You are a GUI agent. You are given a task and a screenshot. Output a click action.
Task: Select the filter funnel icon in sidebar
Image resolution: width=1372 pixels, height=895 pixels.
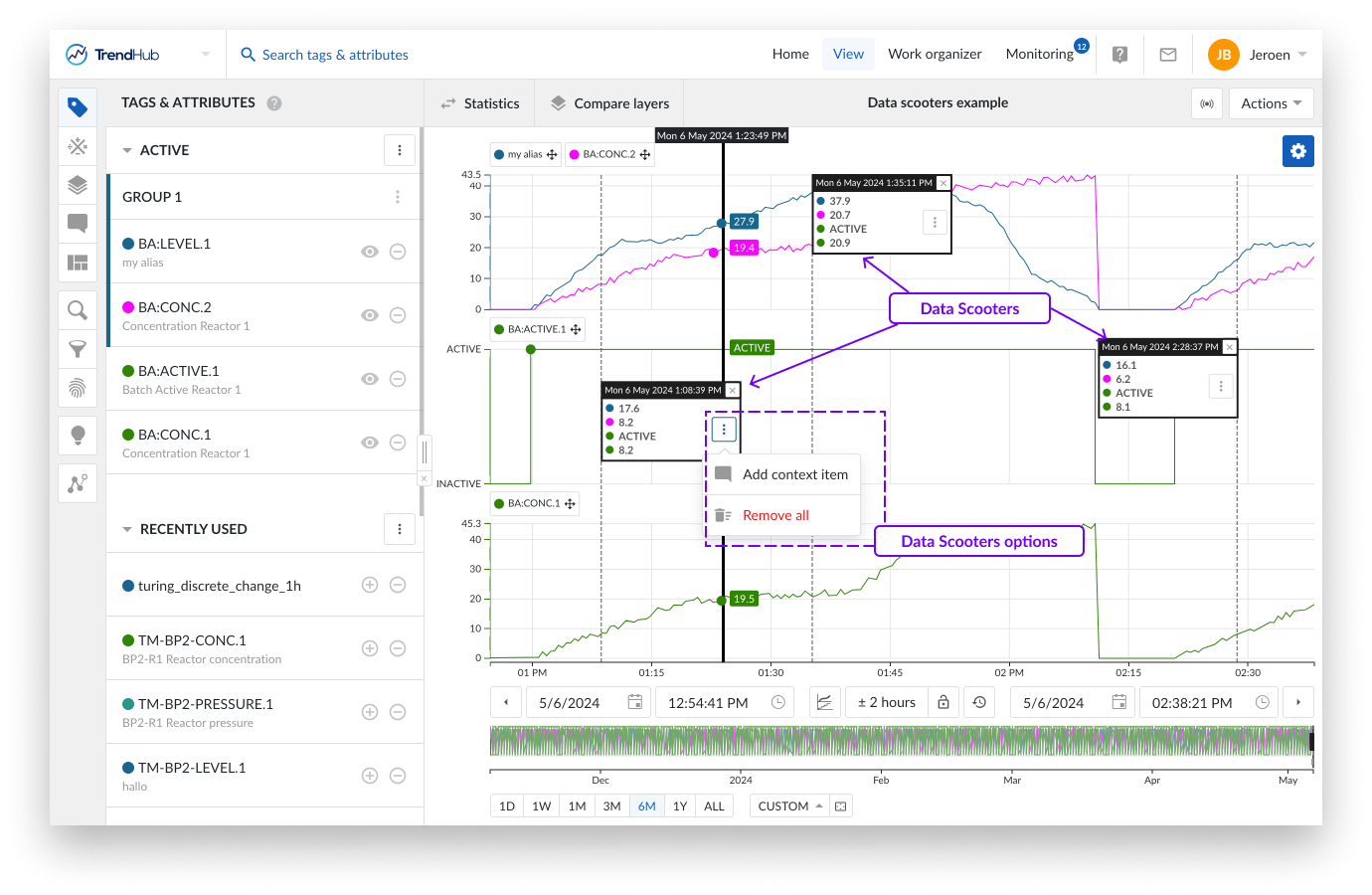pos(78,349)
